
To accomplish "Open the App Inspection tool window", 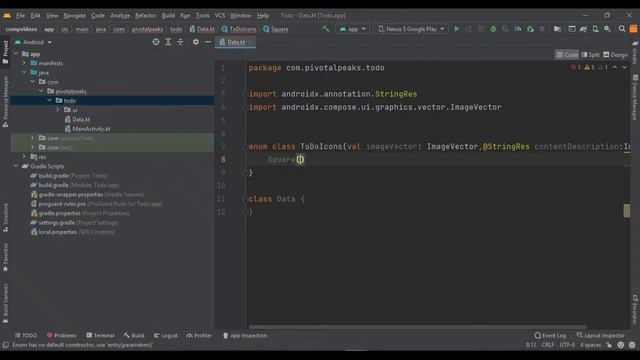I will click(245, 336).
